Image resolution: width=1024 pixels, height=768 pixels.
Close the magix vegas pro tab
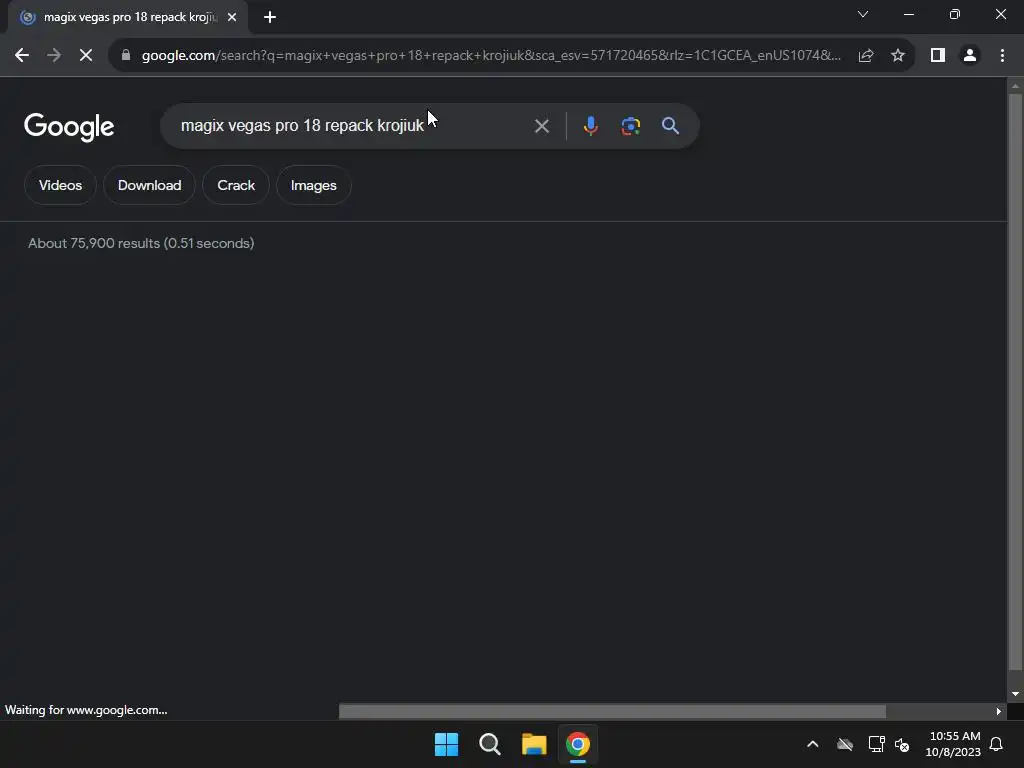tap(232, 18)
